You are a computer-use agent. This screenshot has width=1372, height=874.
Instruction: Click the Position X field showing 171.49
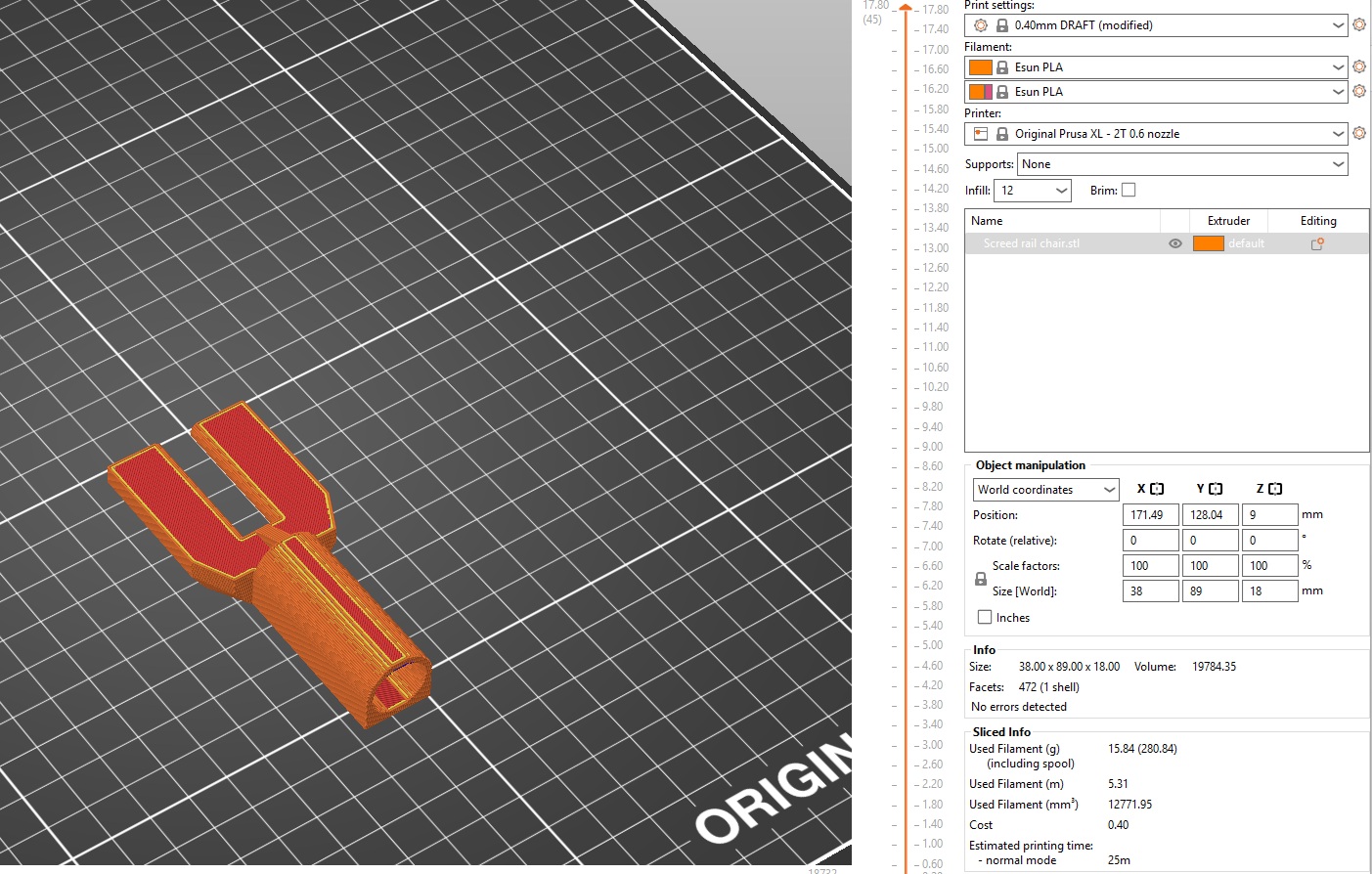pyautogui.click(x=1151, y=515)
